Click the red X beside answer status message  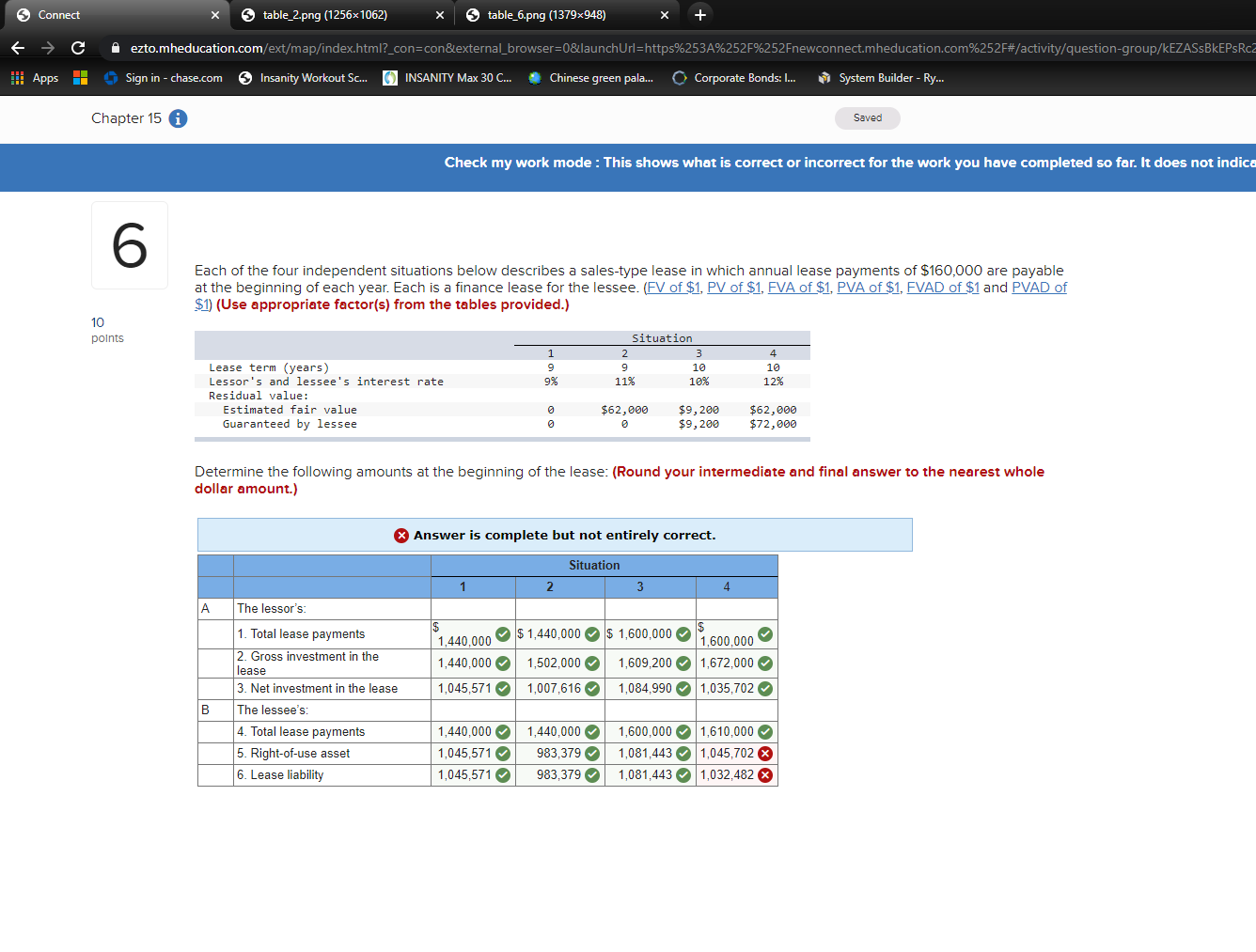[x=401, y=536]
